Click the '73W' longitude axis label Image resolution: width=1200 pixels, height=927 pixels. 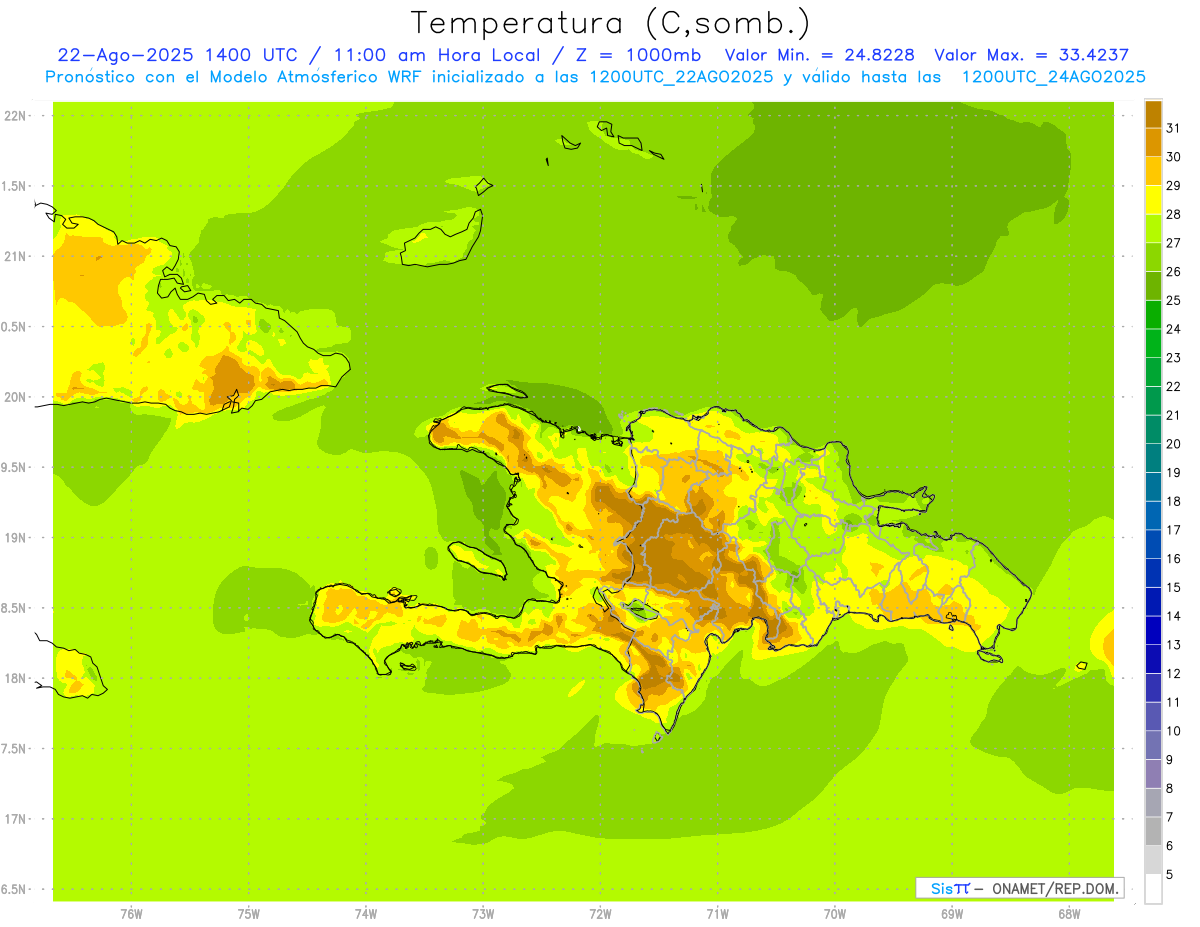pyautogui.click(x=483, y=914)
